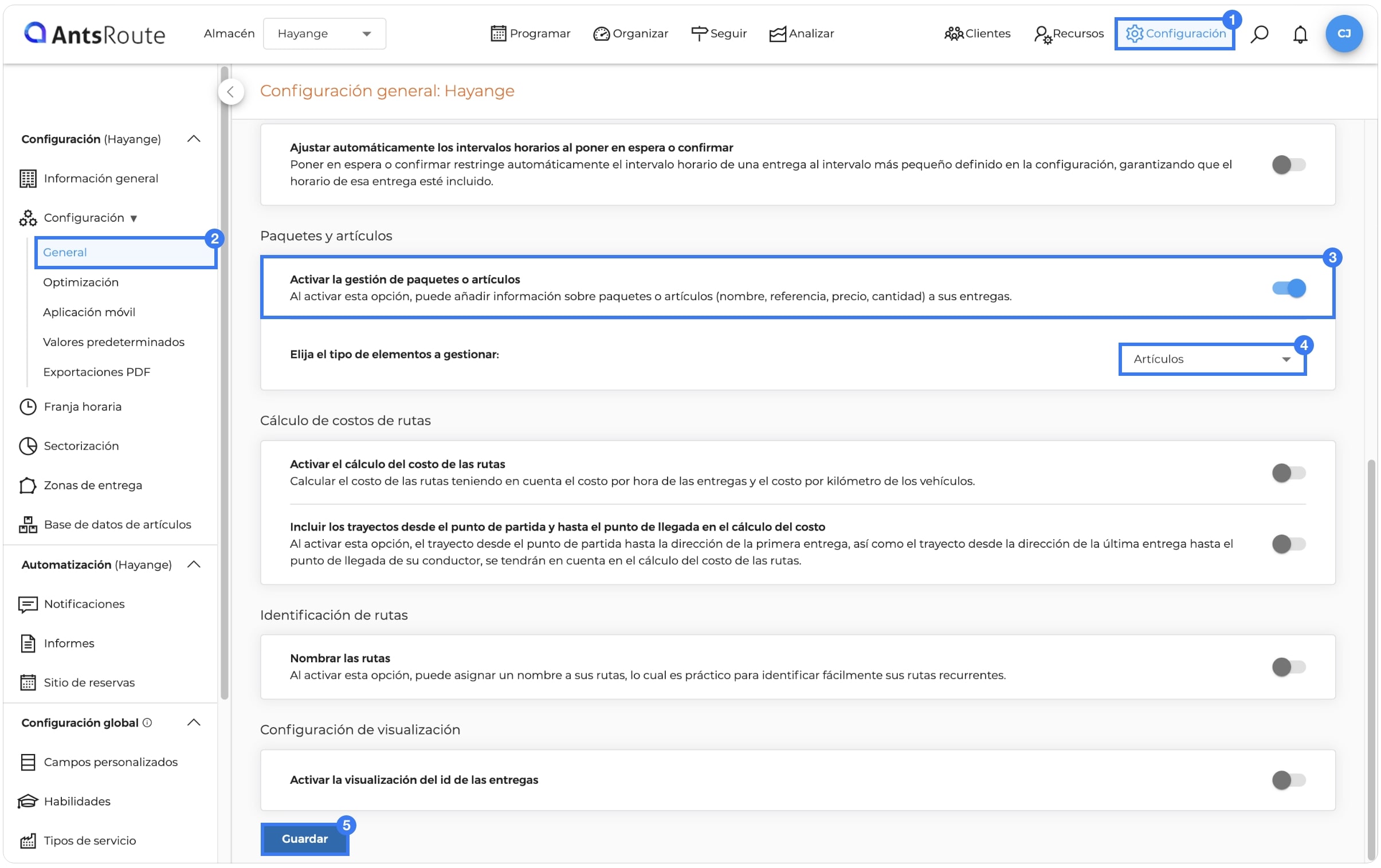Click the Analizar top menu label
This screenshot has width=1381, height=868.
point(811,33)
